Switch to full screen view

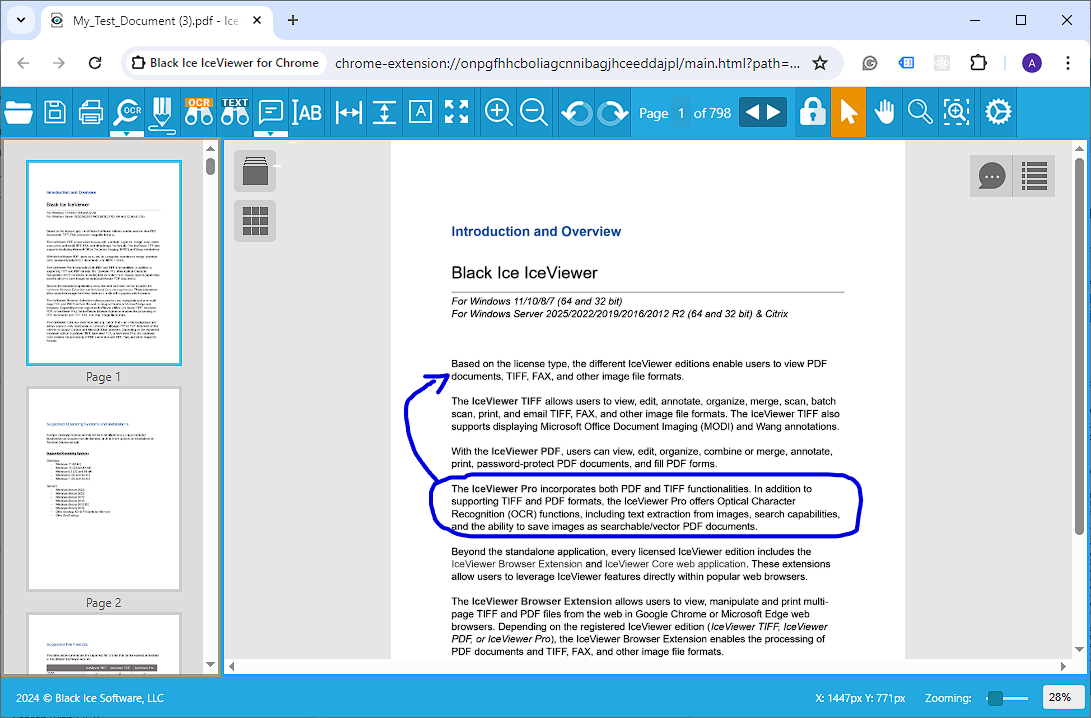click(456, 111)
